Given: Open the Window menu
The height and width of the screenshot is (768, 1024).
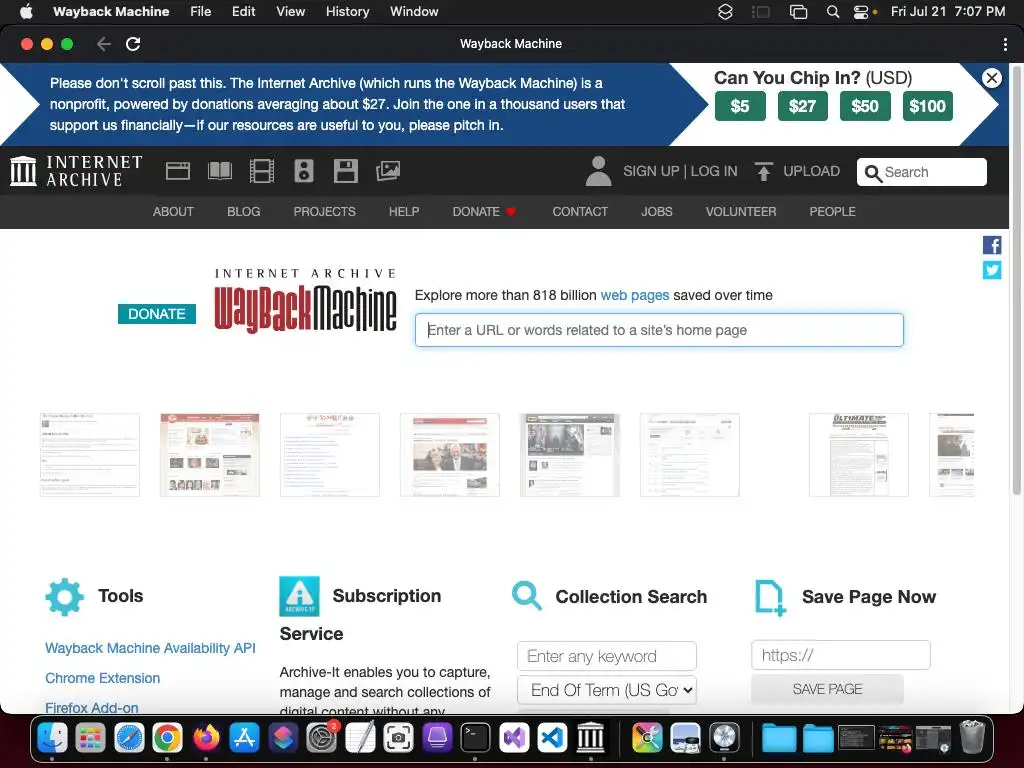Looking at the screenshot, I should point(414,12).
